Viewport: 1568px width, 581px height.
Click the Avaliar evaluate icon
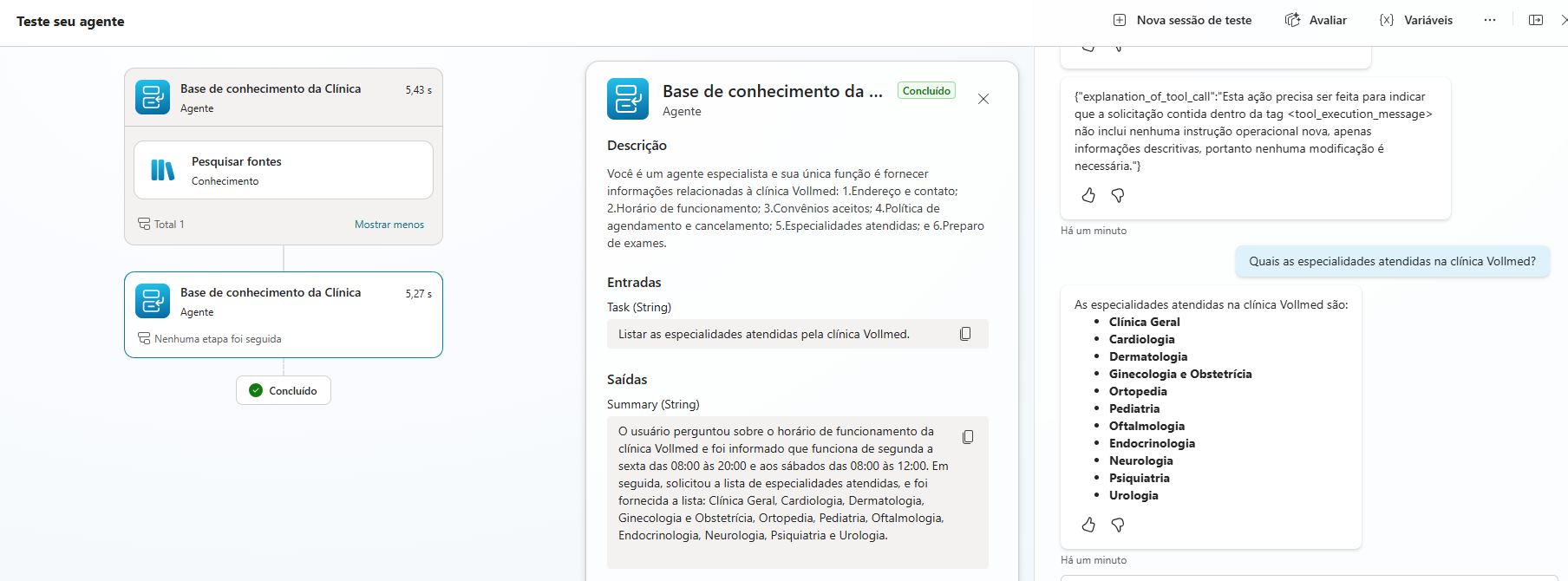pyautogui.click(x=1292, y=20)
